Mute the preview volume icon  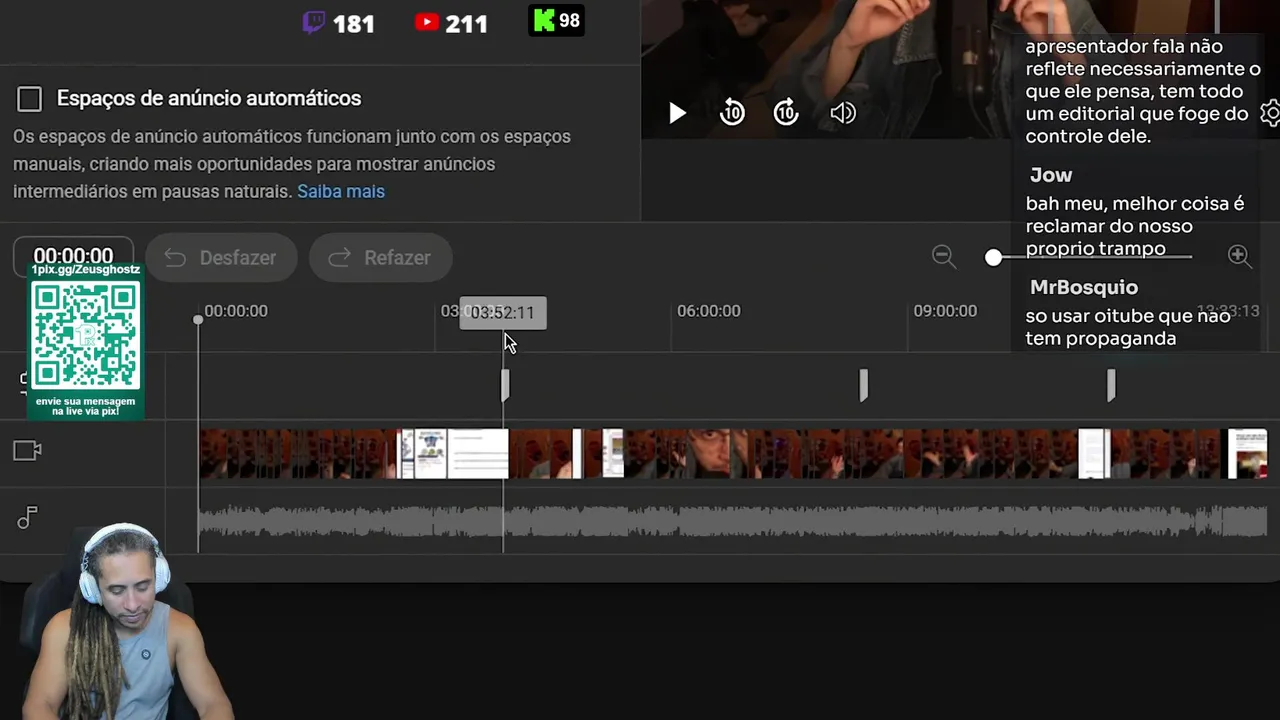click(843, 113)
